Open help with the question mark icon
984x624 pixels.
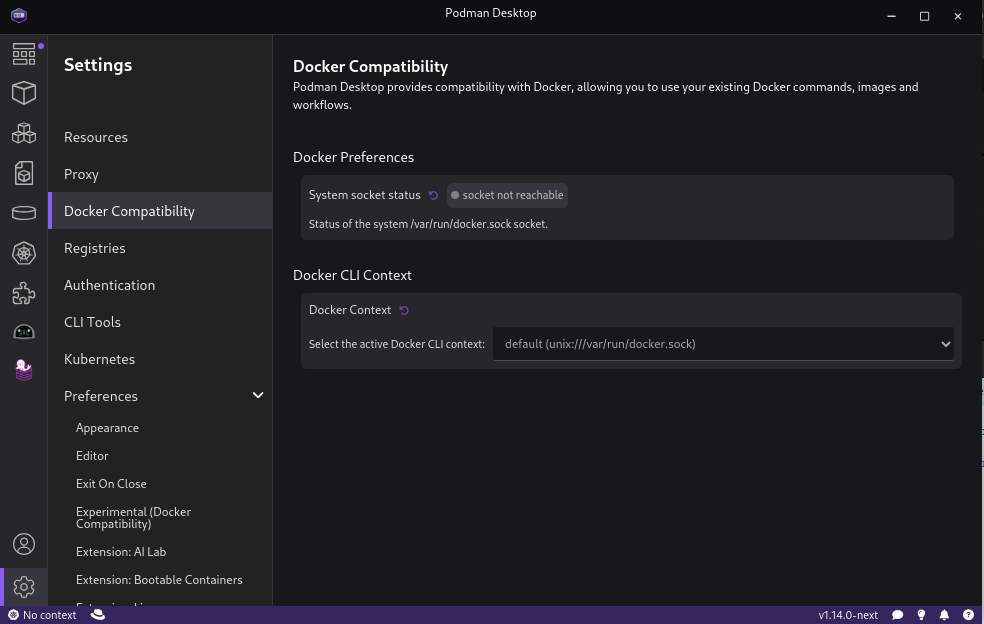coord(966,614)
